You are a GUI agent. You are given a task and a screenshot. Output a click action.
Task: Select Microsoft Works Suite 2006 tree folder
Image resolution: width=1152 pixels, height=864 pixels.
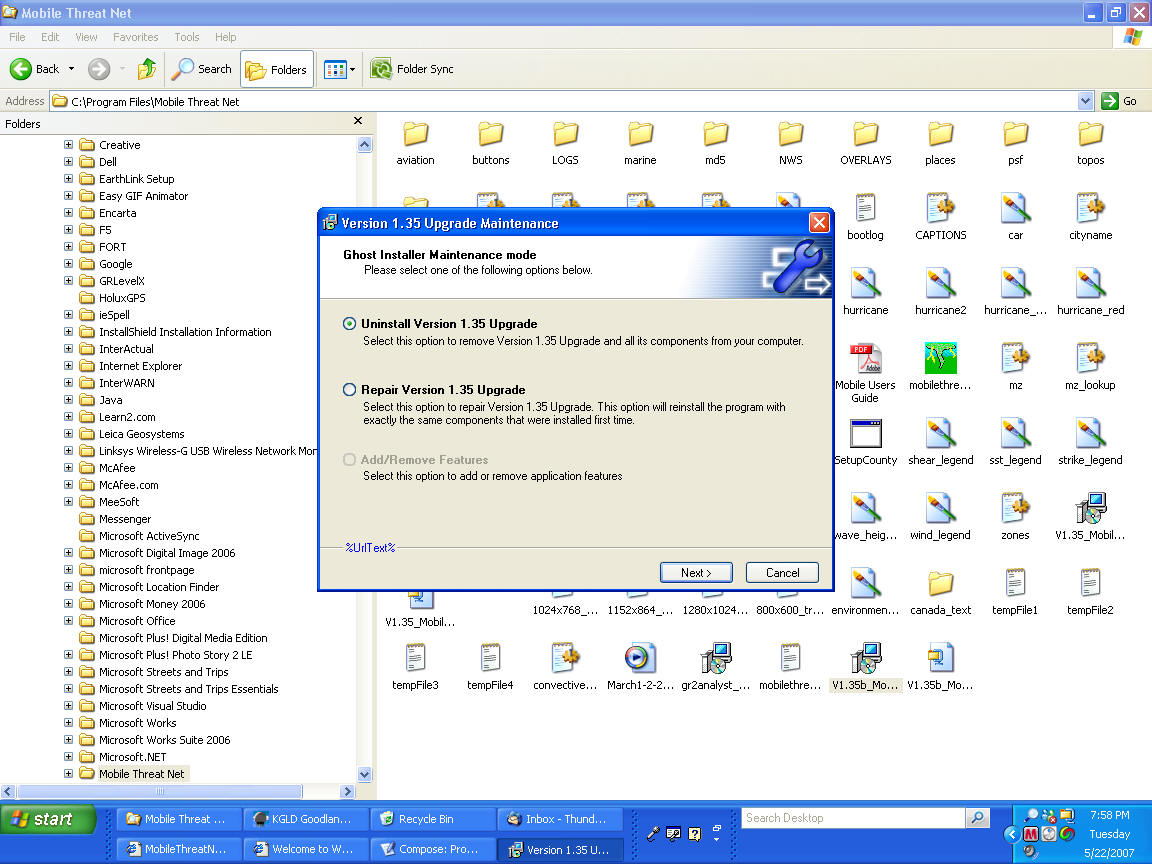[165, 740]
